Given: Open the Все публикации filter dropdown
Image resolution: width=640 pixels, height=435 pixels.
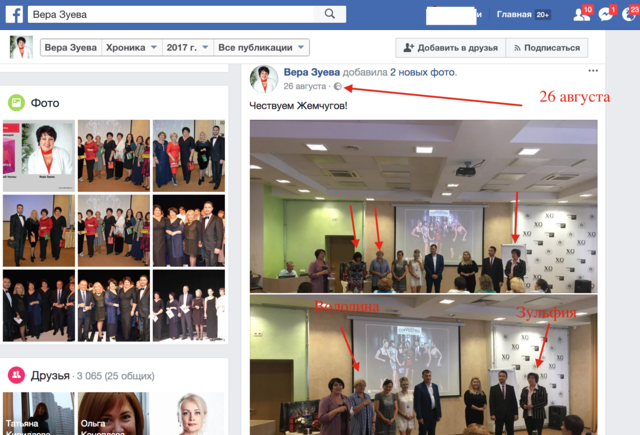Looking at the screenshot, I should point(261,48).
